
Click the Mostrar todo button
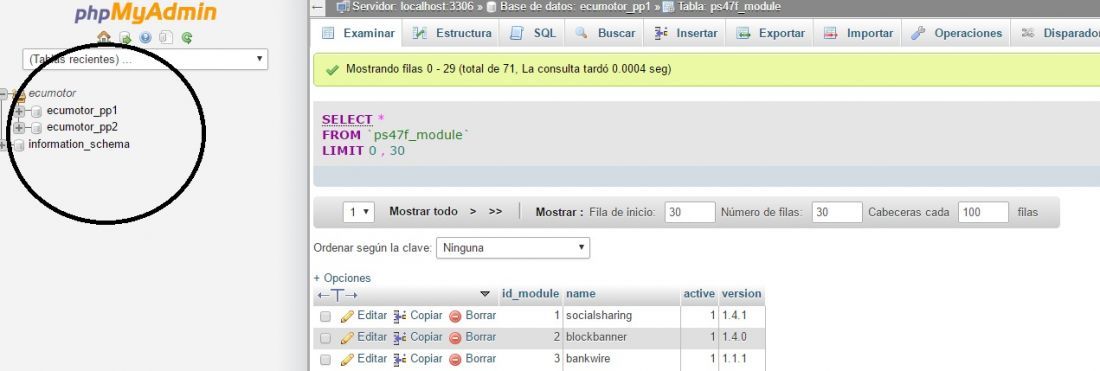(x=424, y=211)
